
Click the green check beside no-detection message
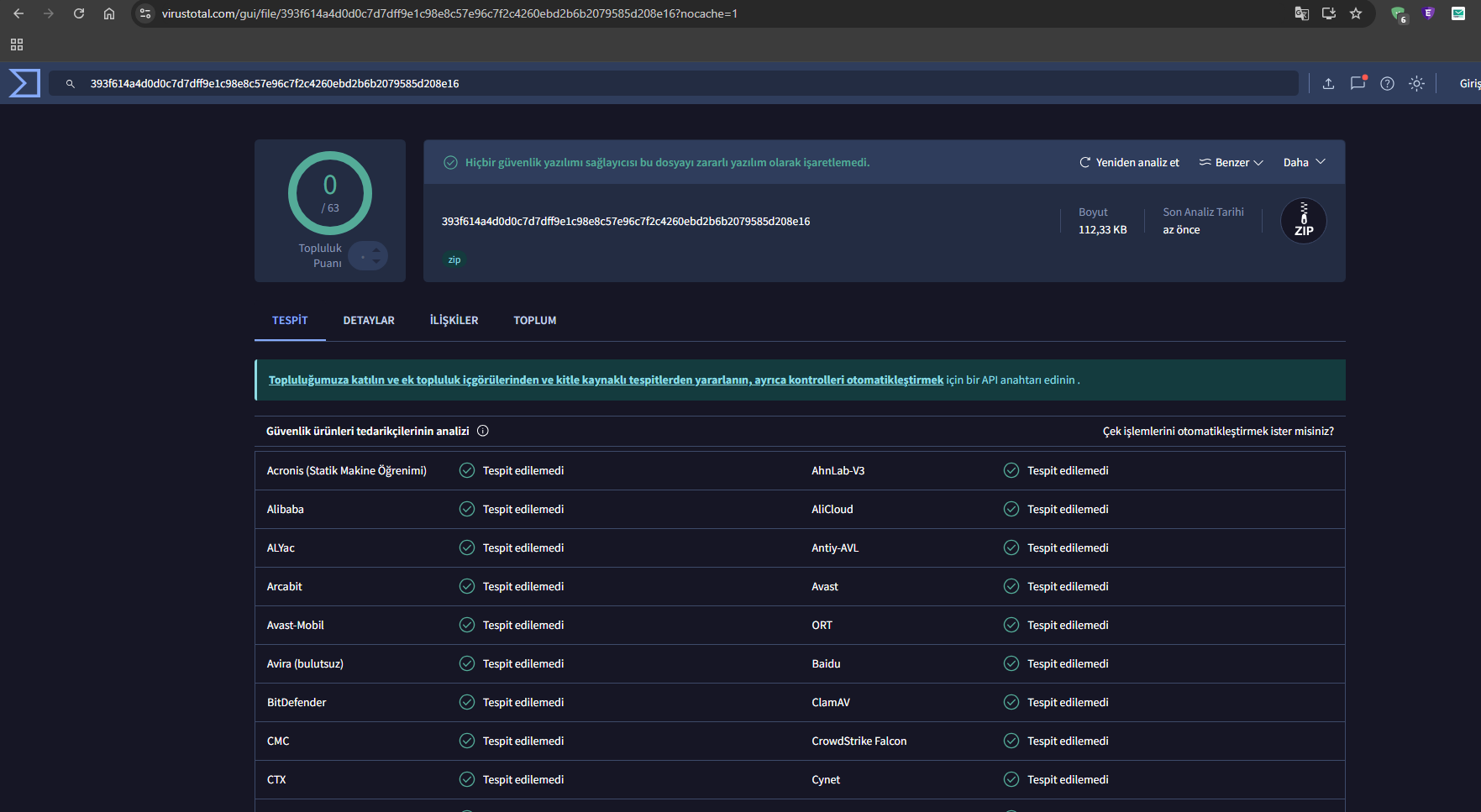click(451, 162)
